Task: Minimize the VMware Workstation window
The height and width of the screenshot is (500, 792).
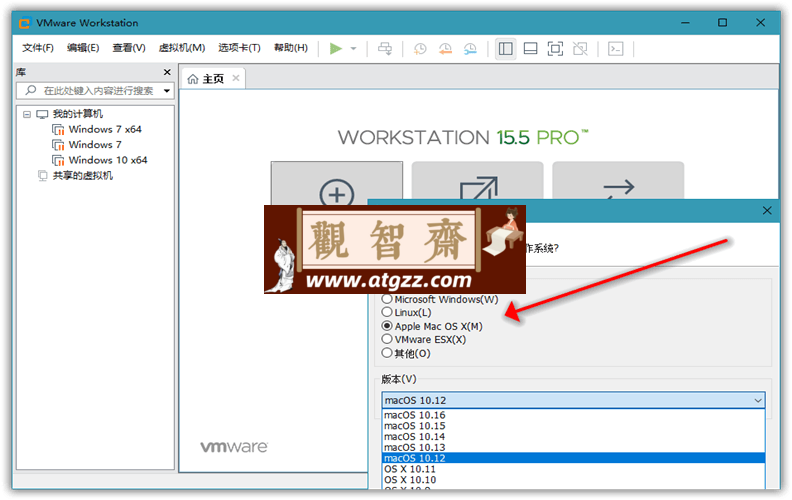Action: 685,23
